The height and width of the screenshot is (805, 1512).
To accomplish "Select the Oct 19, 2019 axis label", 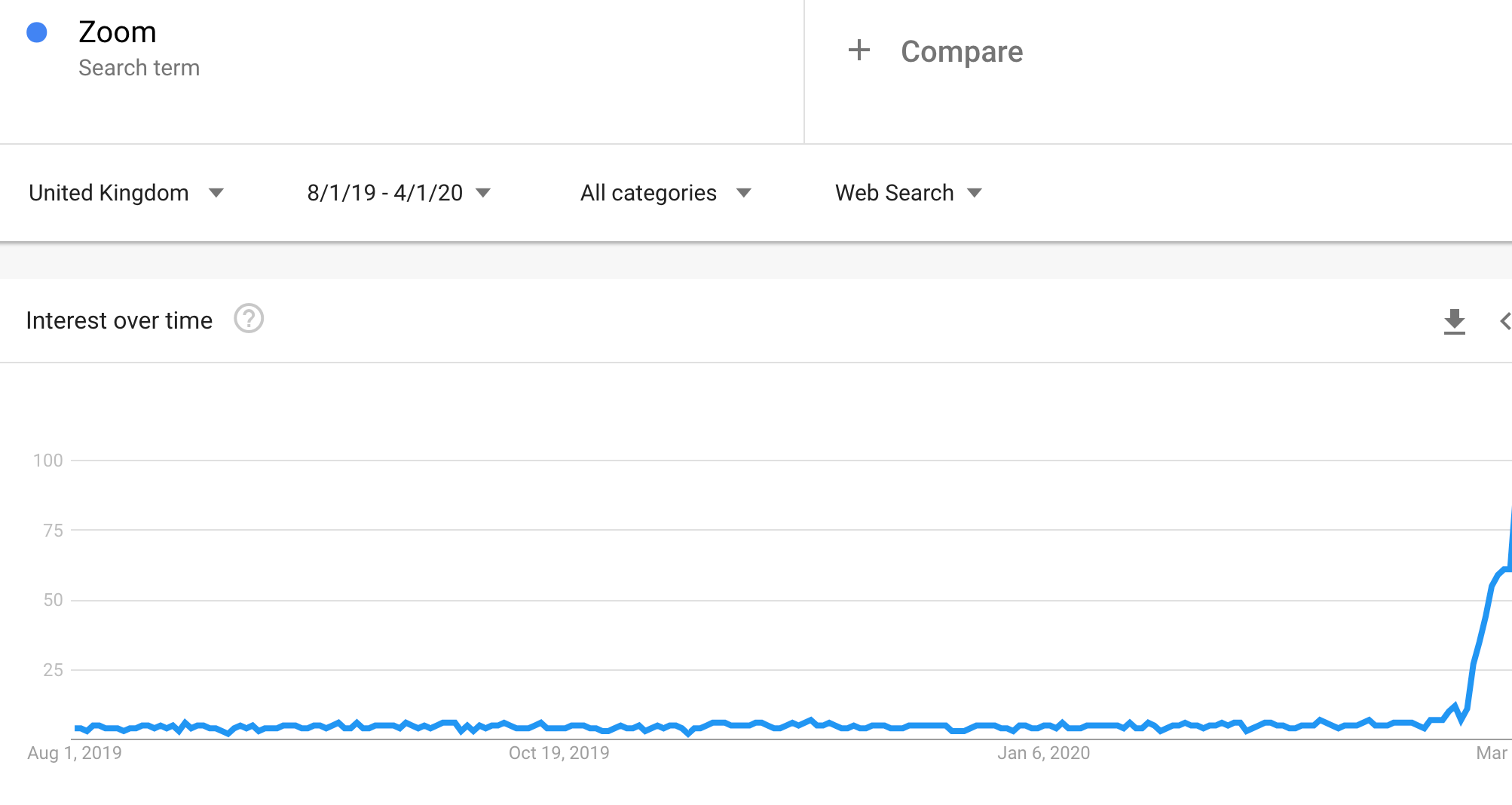I will [x=559, y=753].
